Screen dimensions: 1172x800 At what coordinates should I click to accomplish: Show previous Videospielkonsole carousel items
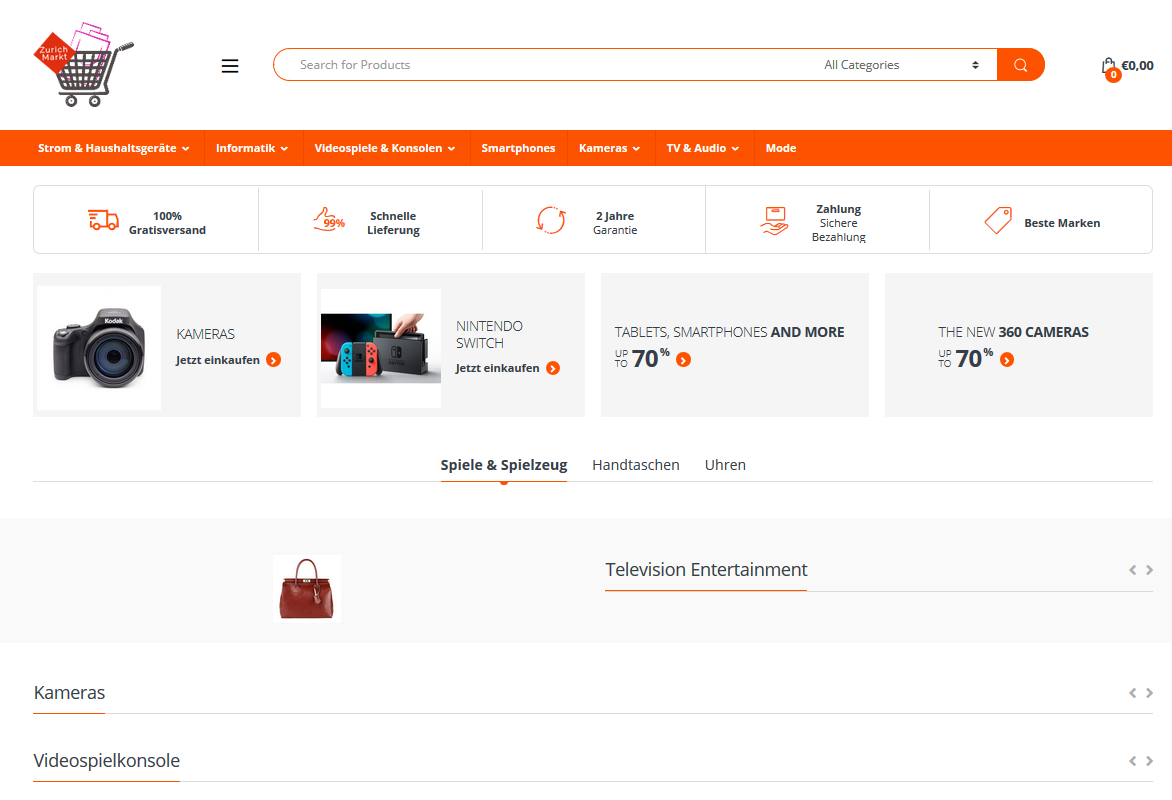click(1132, 761)
